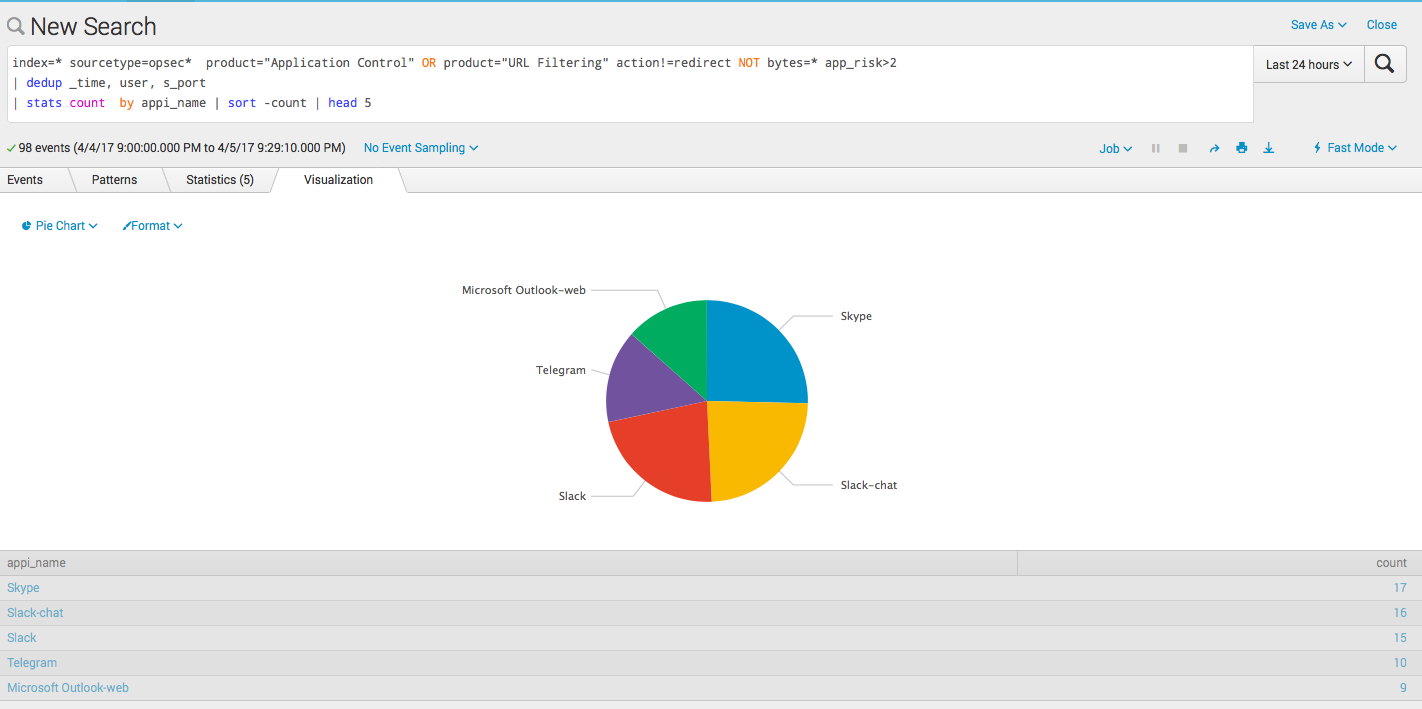1422x709 pixels.
Task: Switch to the Patterns tab
Action: (115, 180)
